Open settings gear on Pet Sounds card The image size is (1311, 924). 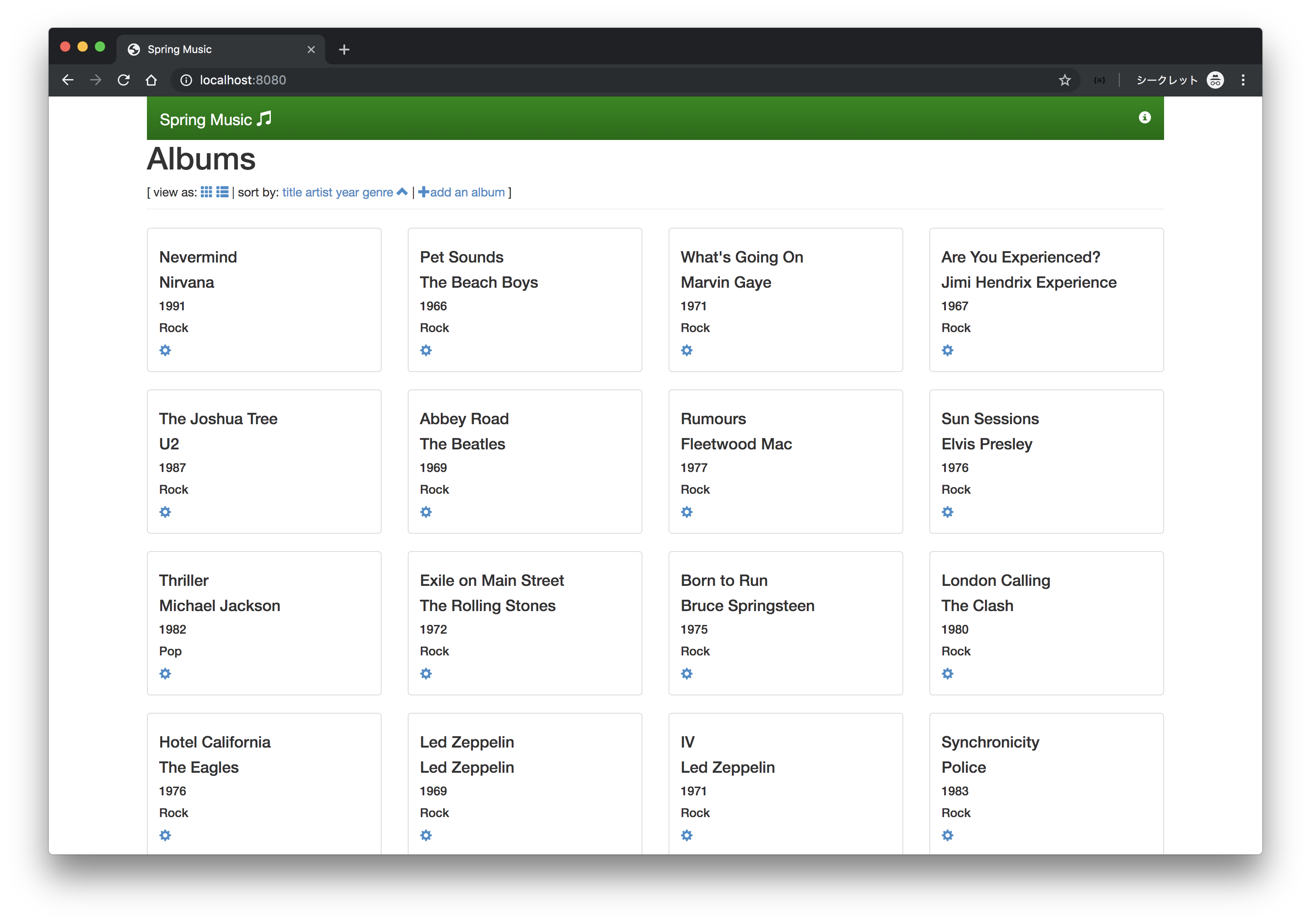point(426,350)
